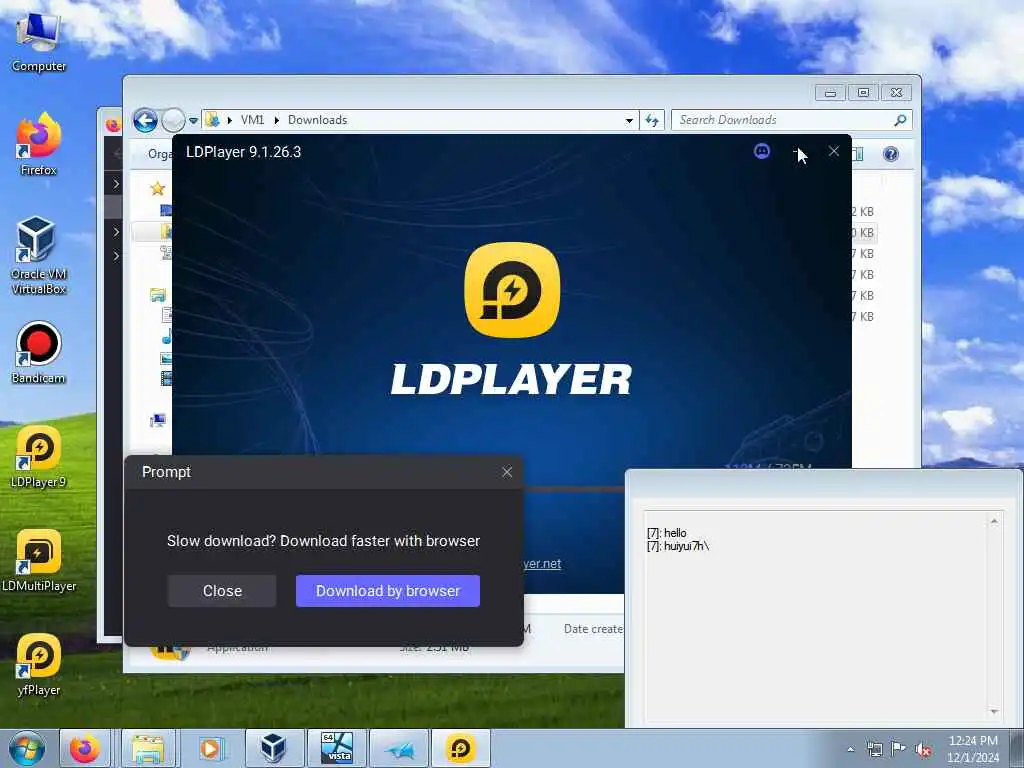
Task: Maximize the Downloads Explorer window
Action: pyautogui.click(x=863, y=93)
